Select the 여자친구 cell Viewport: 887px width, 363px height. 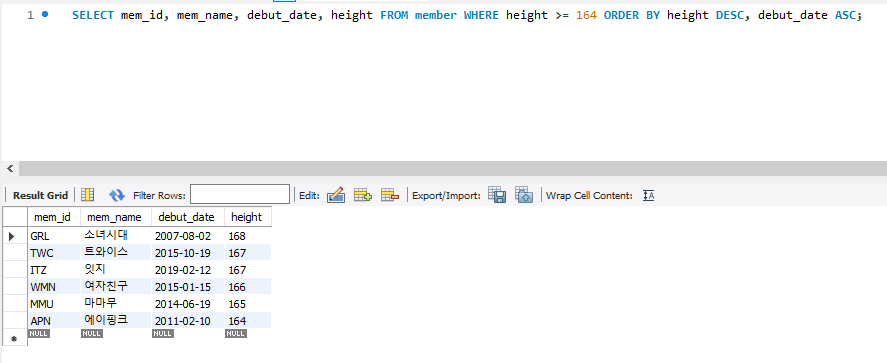coord(115,287)
